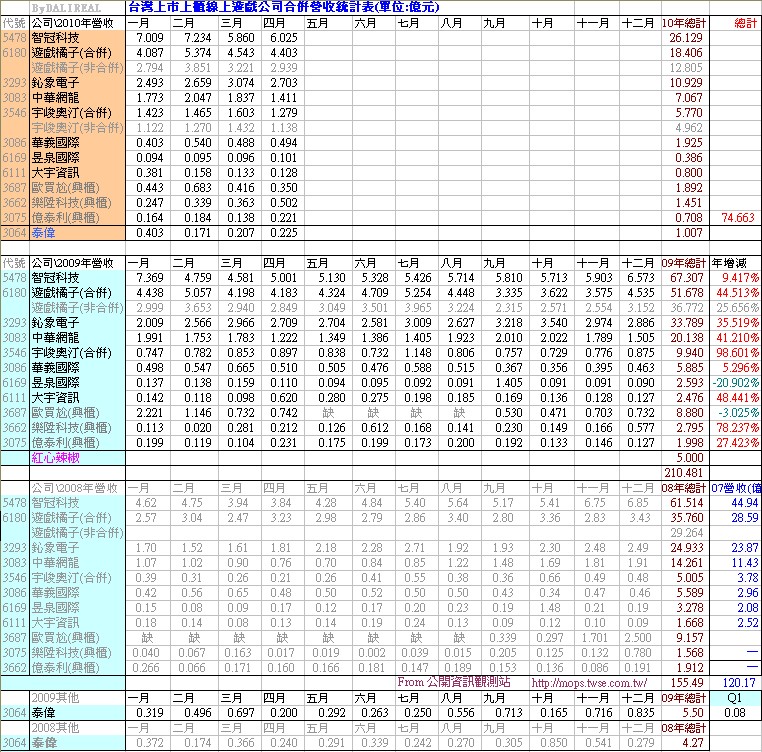Select 2008 智冠科技 total 61.514

(687, 503)
